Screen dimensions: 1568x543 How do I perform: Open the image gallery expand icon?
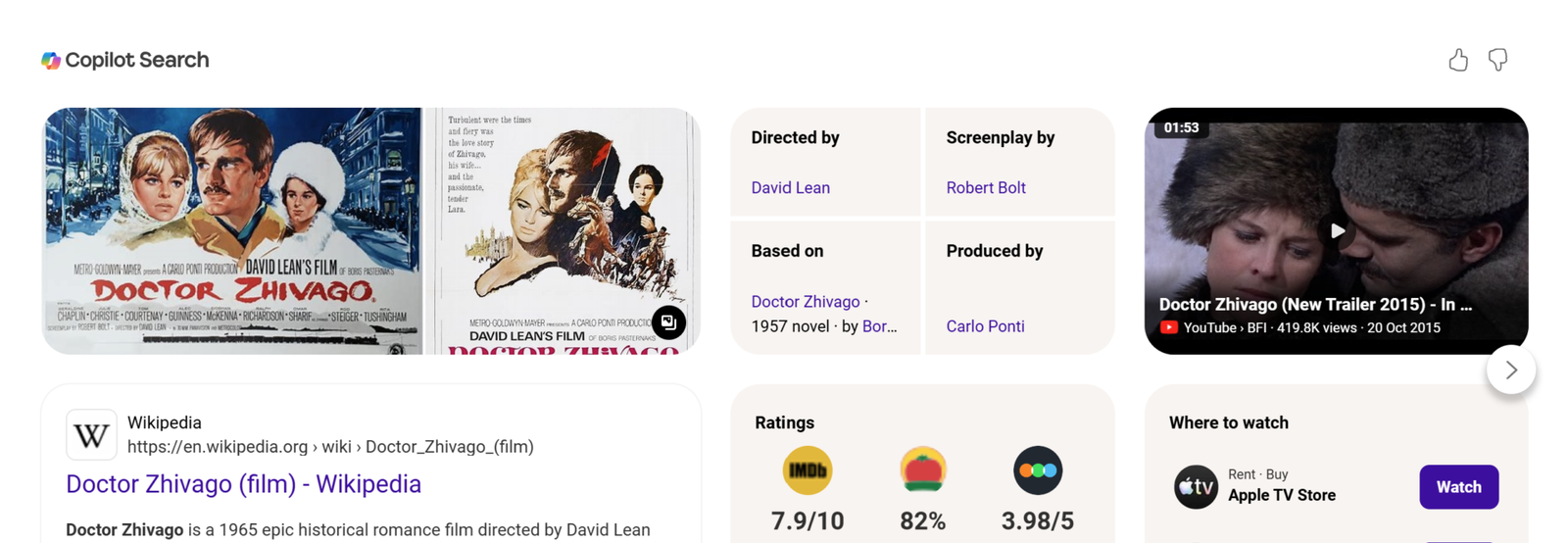coord(668,322)
